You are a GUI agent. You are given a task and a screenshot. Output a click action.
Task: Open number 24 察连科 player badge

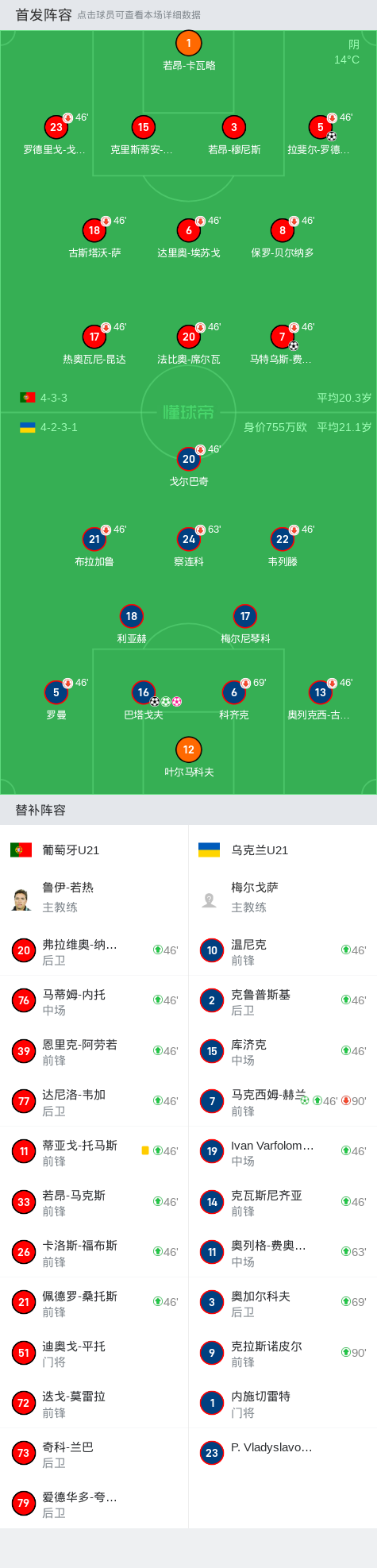188,539
